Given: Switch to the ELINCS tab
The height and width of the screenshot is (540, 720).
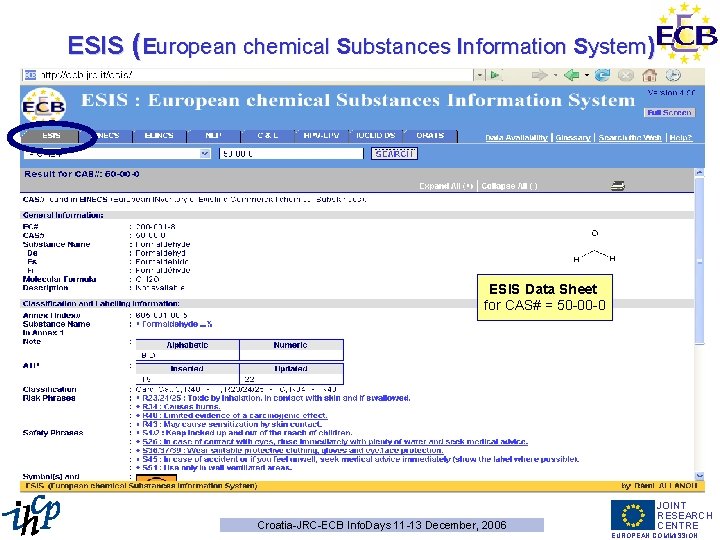Looking at the screenshot, I should click(159, 135).
